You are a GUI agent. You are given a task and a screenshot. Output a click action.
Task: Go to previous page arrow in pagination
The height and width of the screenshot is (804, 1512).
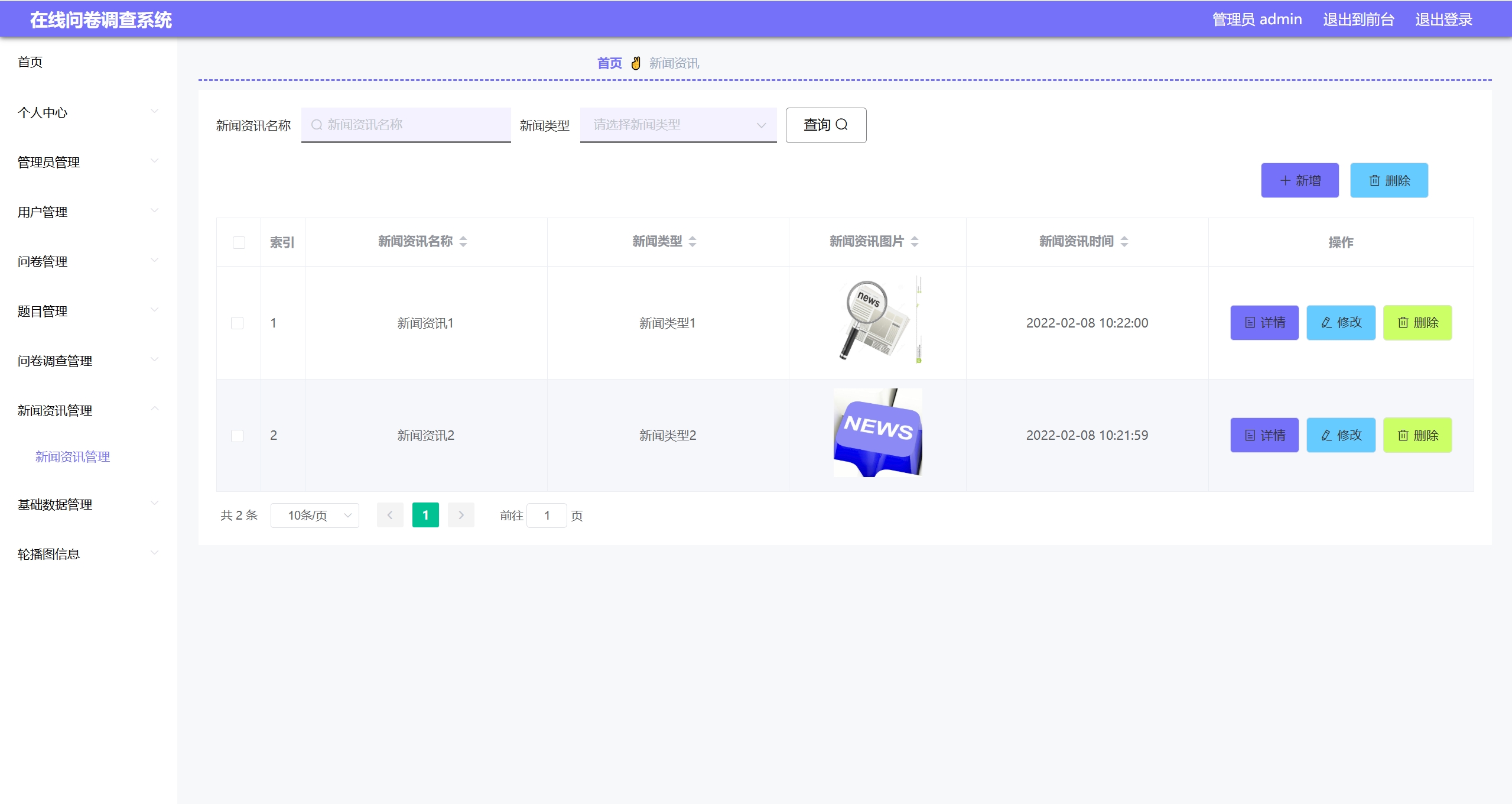coord(390,516)
